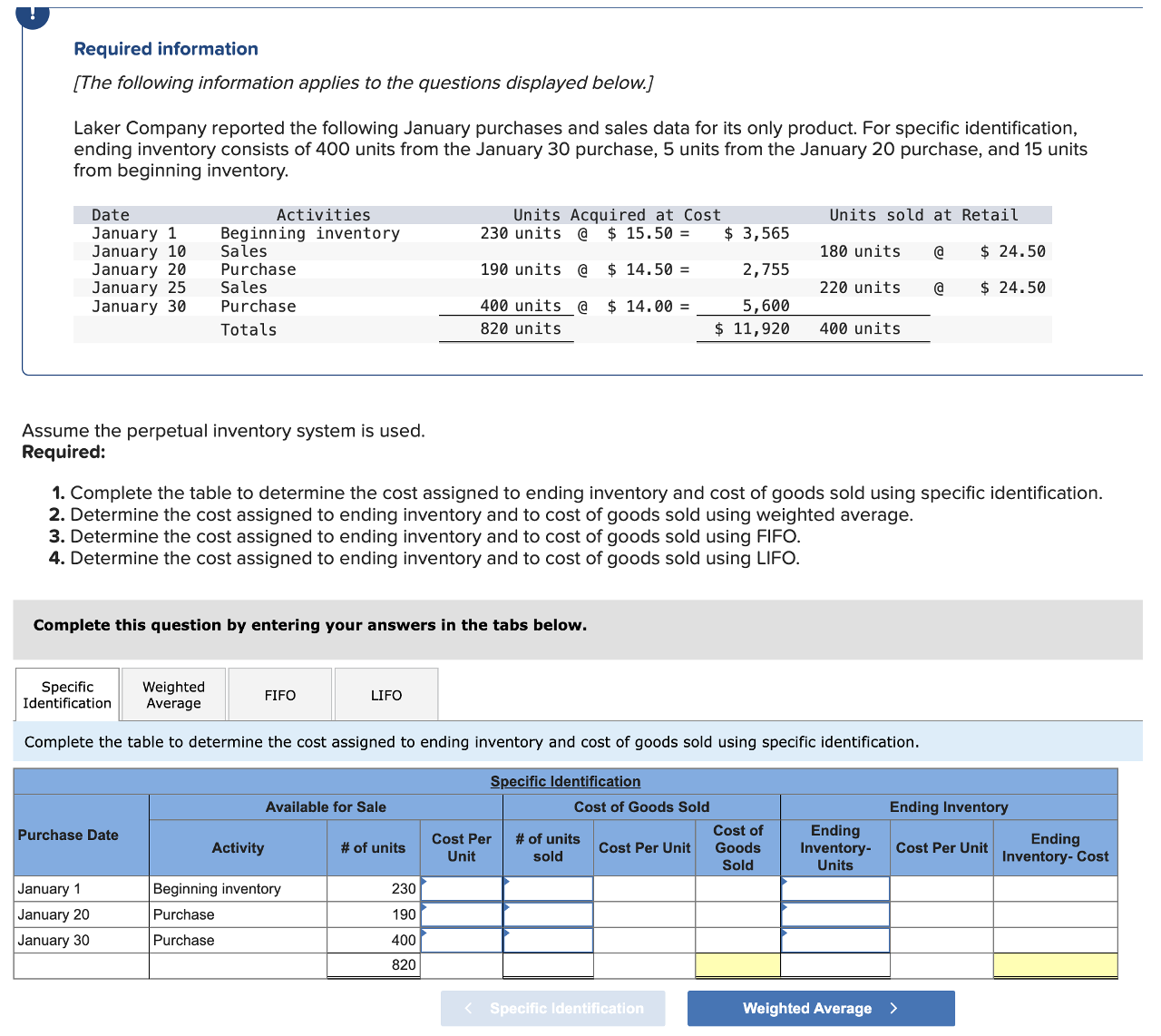
Task: Switch to the FIFO tab
Action: pyautogui.click(x=279, y=694)
